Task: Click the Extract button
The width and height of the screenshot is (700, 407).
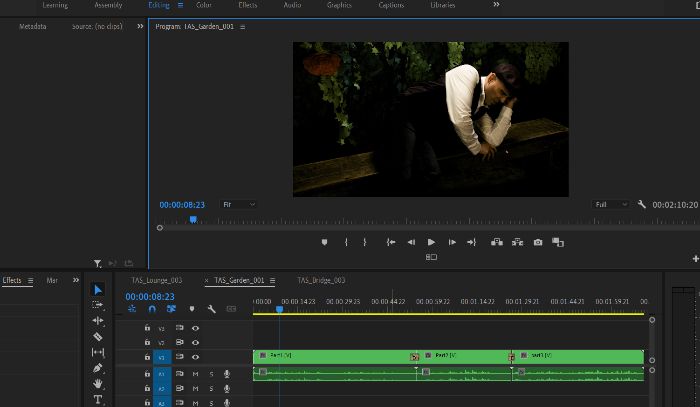Action: click(x=517, y=242)
